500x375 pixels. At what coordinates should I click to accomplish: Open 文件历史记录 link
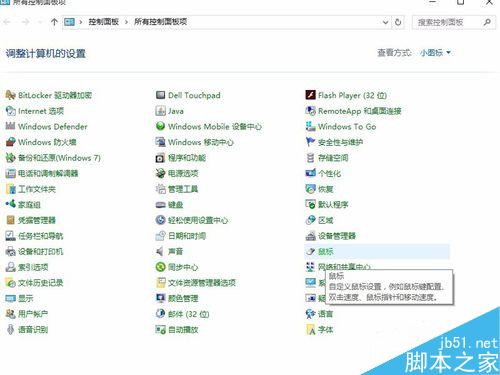click(x=40, y=283)
